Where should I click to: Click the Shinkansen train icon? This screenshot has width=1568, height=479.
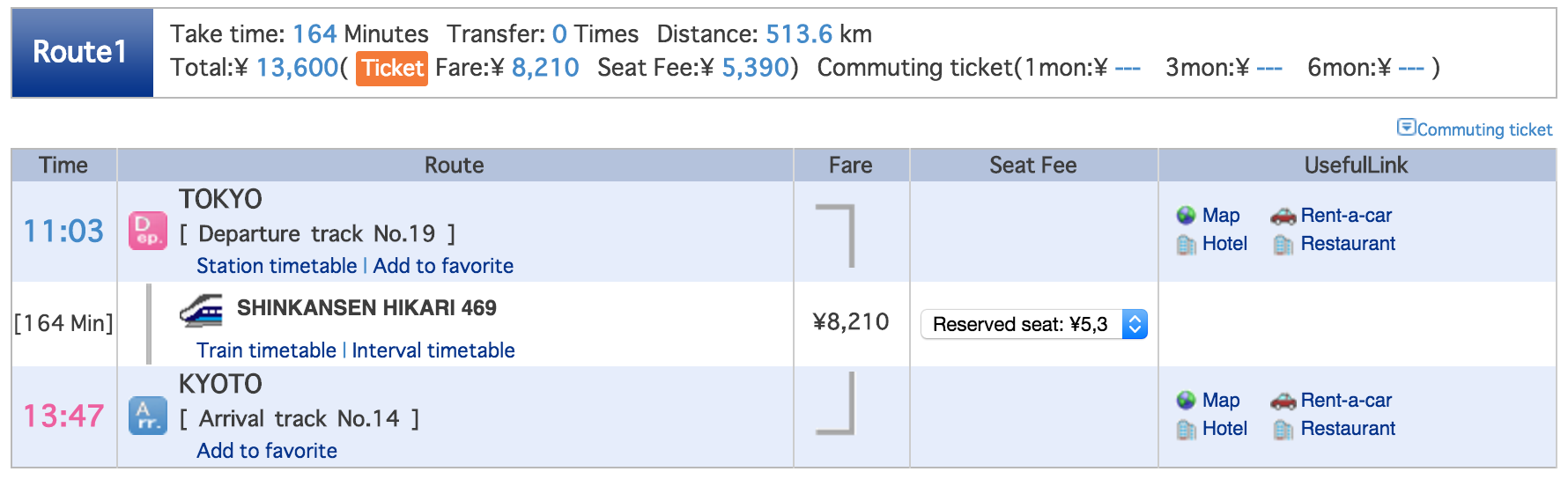(x=201, y=311)
